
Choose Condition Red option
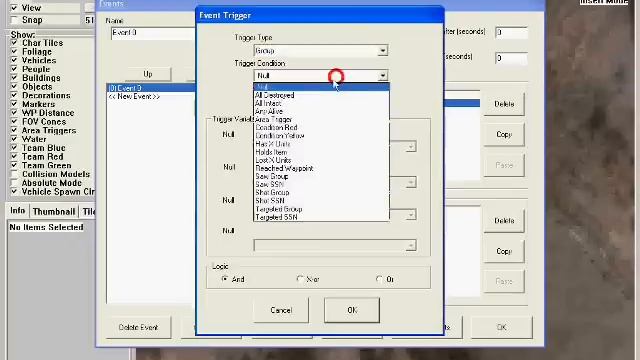click(x=322, y=127)
